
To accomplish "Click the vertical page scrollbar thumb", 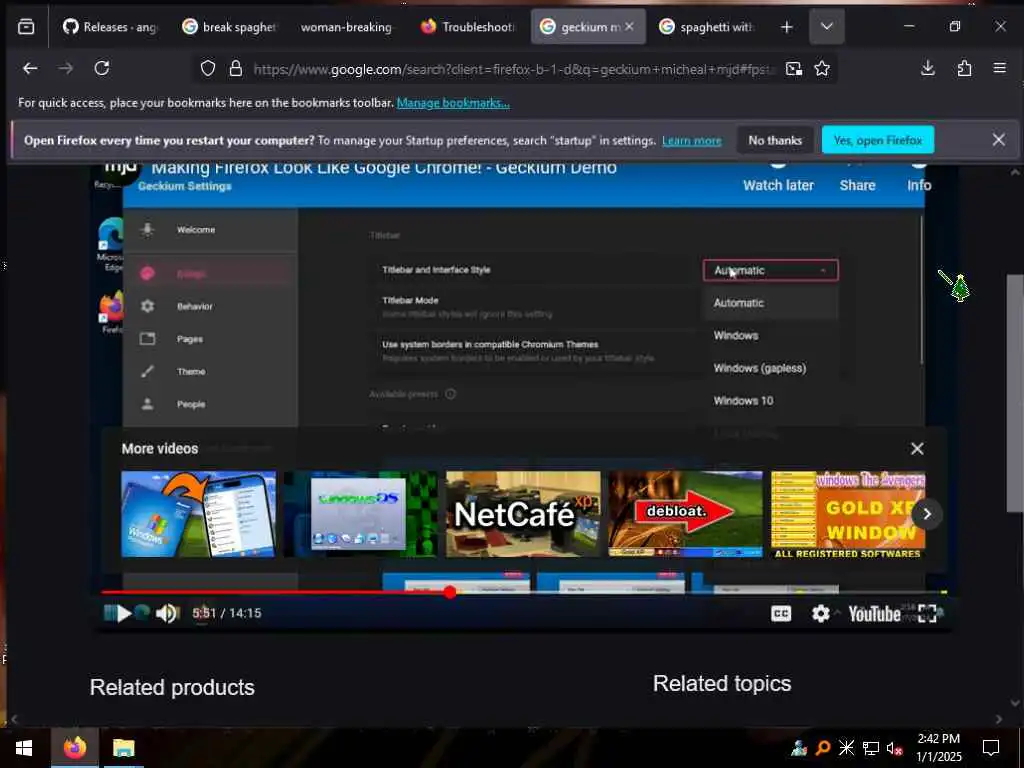I will (x=1014, y=393).
